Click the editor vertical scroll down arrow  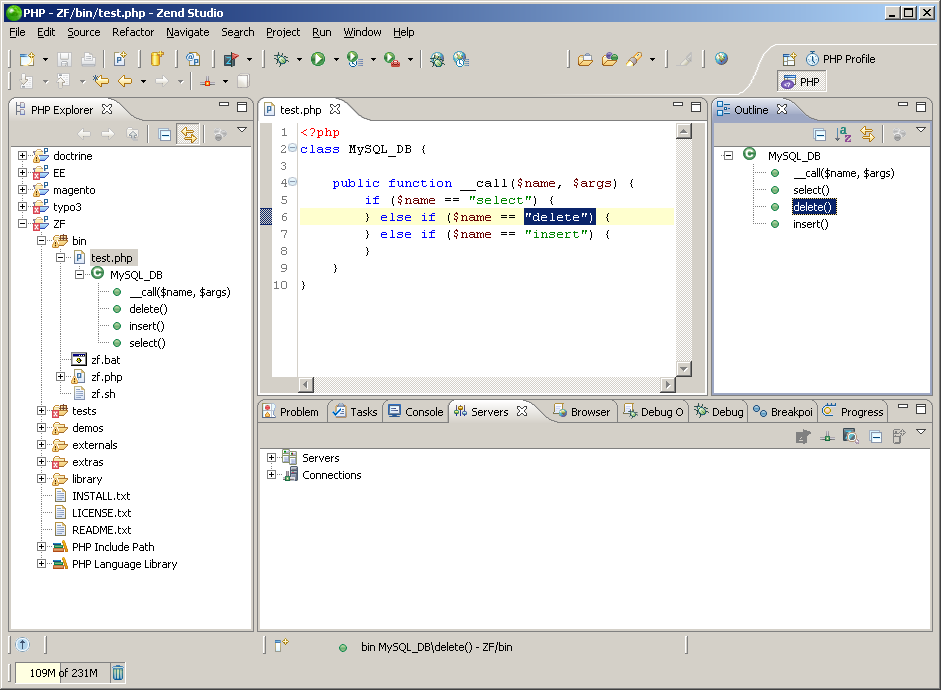pos(684,368)
